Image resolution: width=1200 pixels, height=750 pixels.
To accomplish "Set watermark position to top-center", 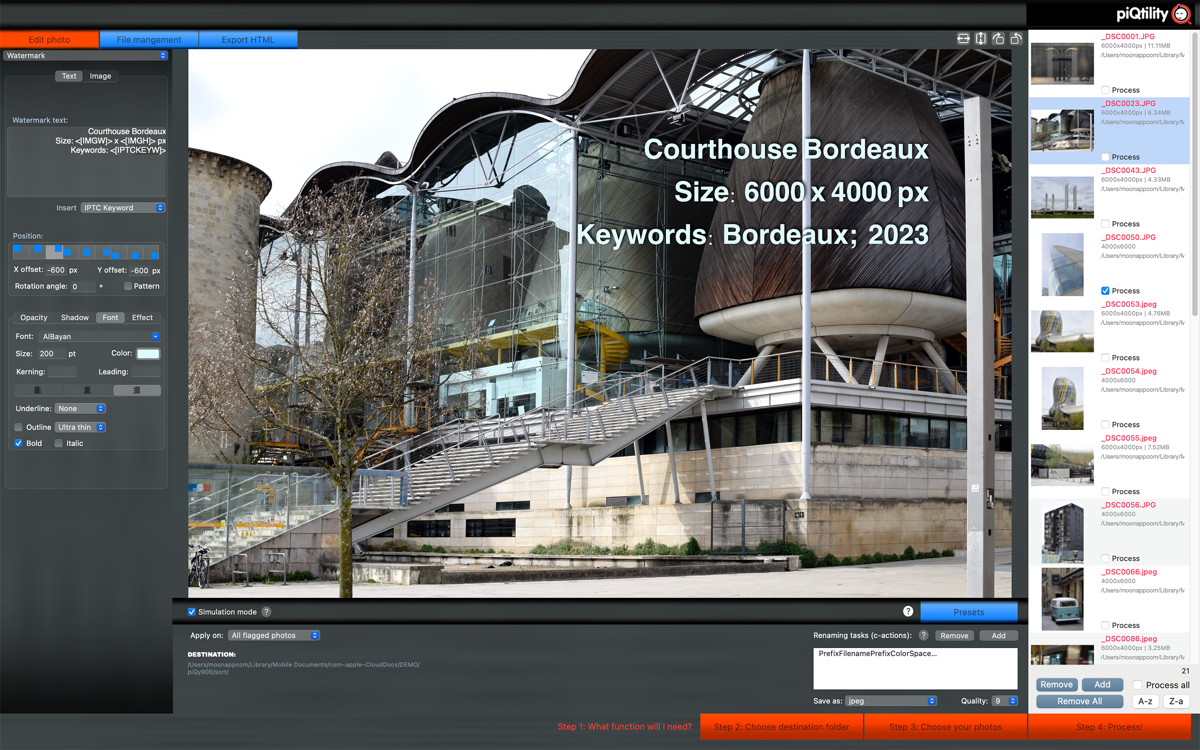I will tap(37, 252).
